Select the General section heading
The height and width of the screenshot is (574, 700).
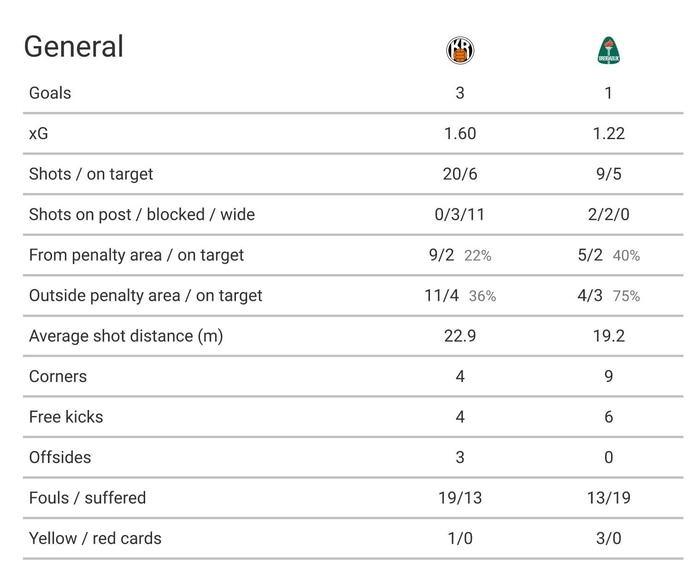(x=74, y=46)
